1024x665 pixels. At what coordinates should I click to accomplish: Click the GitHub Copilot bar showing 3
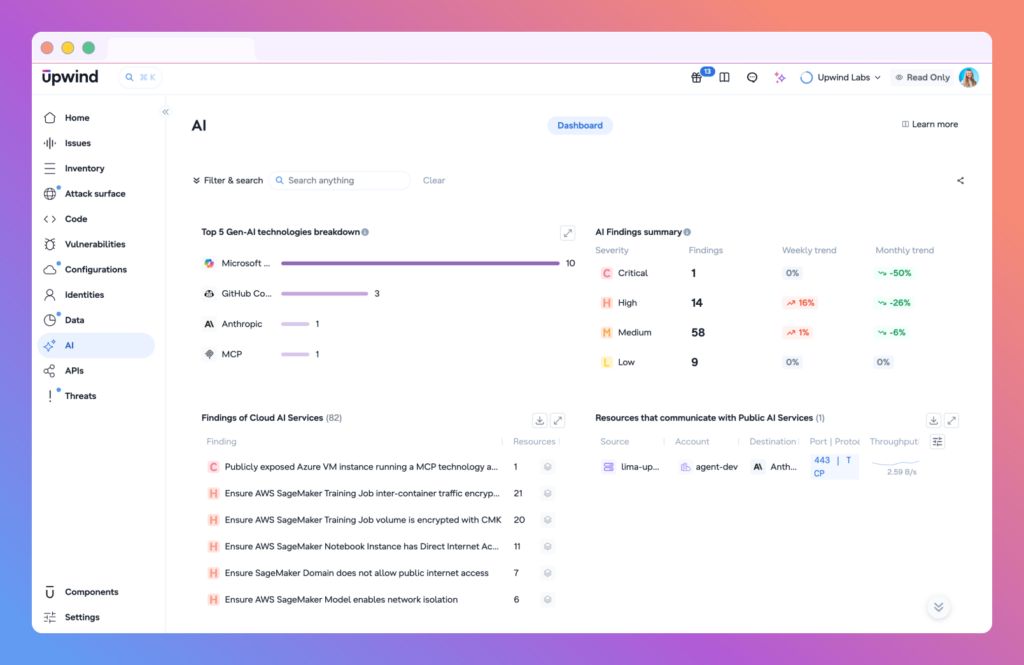click(325, 294)
